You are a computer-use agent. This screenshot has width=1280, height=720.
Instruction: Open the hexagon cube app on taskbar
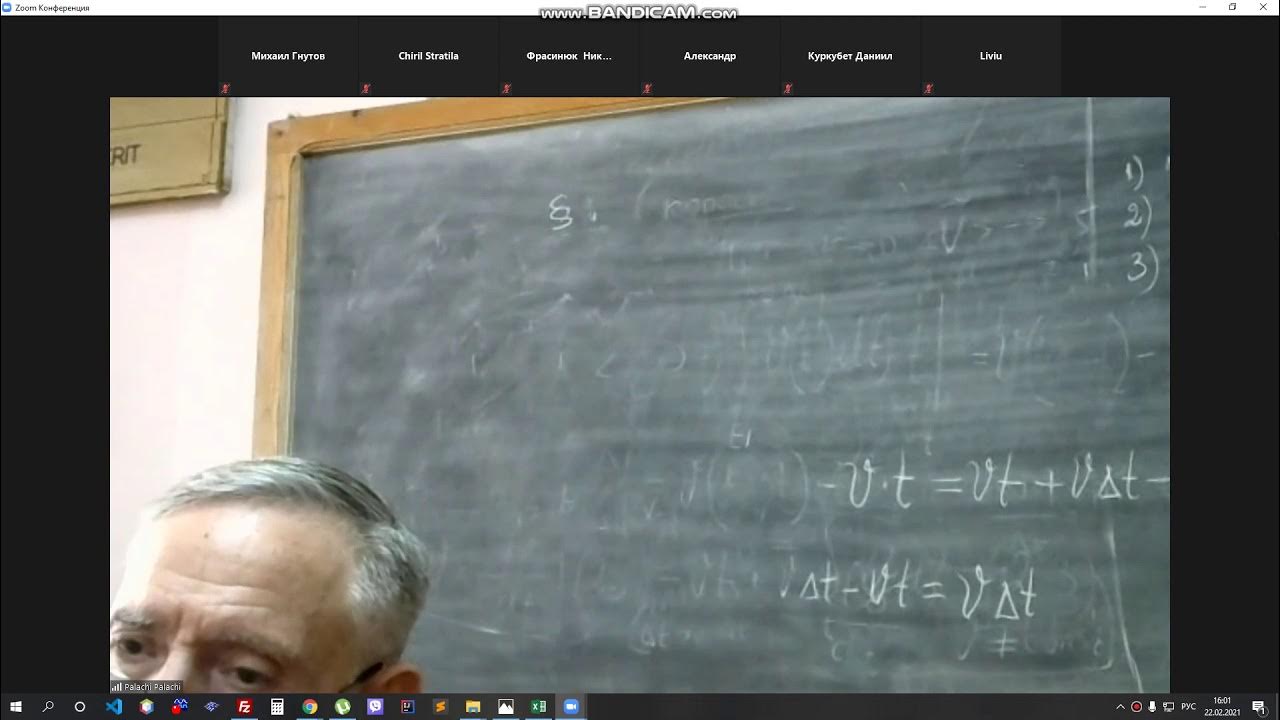coord(147,707)
